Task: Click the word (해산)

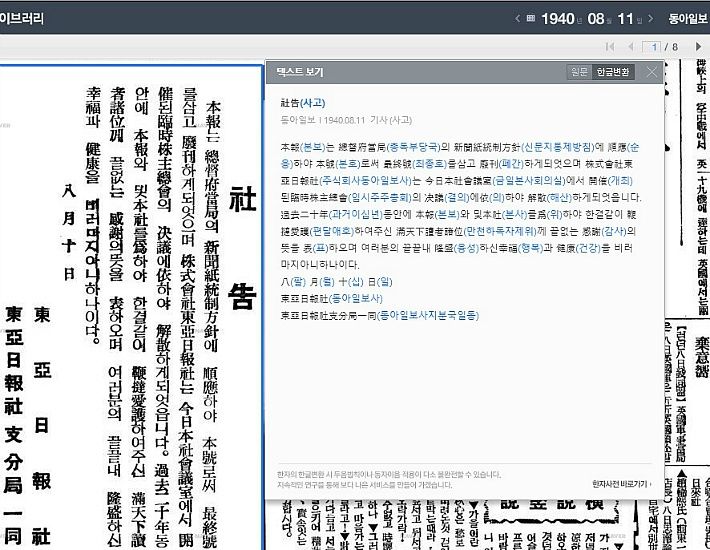Action: (x=560, y=197)
